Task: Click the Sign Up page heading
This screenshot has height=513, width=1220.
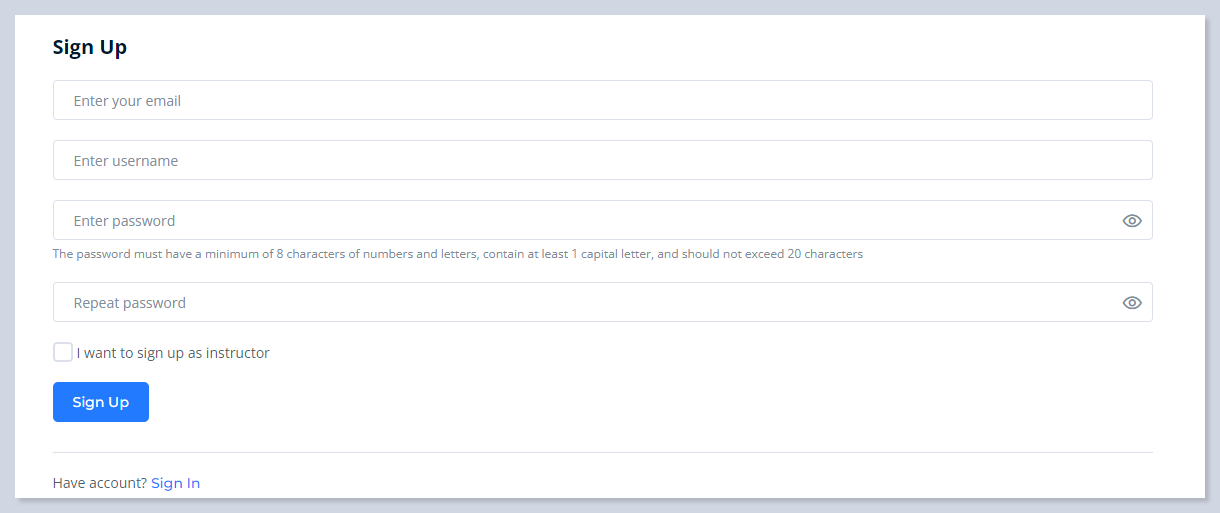Action: point(90,47)
